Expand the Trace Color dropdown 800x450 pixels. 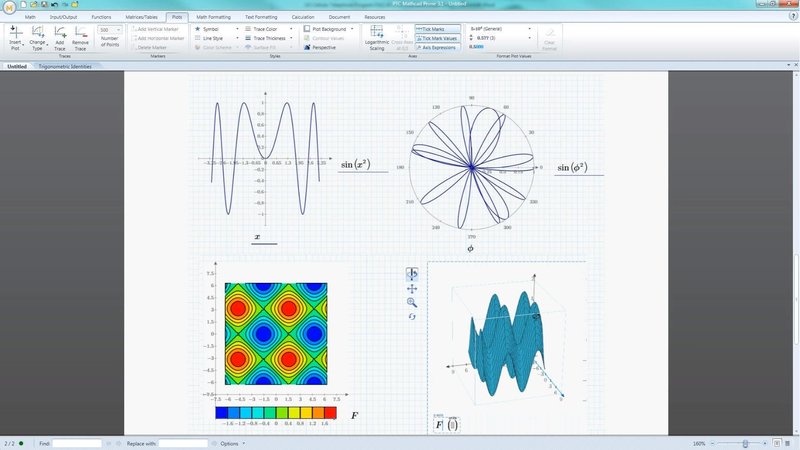pos(291,29)
